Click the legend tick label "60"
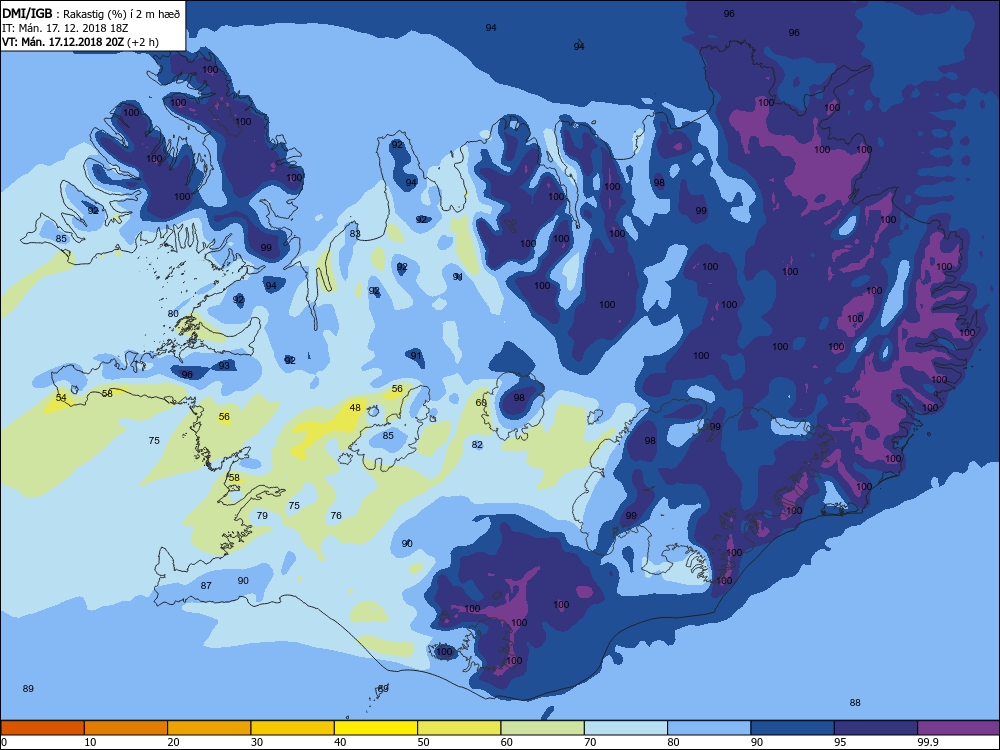Image resolution: width=1000 pixels, height=750 pixels. [x=507, y=742]
